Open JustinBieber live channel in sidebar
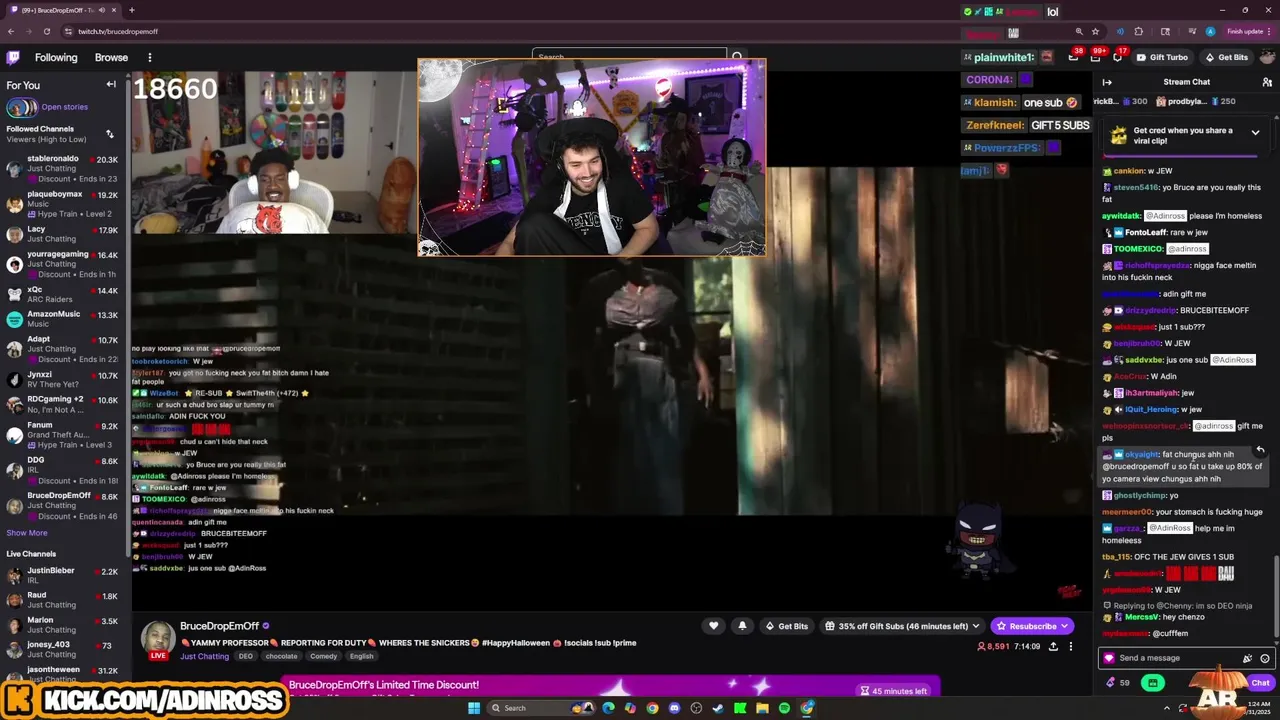 62,575
